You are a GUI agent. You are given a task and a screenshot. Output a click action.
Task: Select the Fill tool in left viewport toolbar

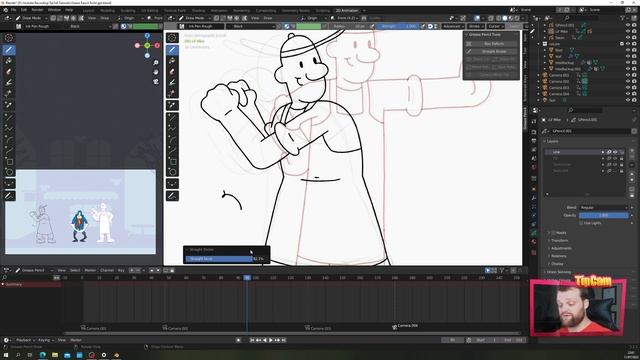(9, 61)
